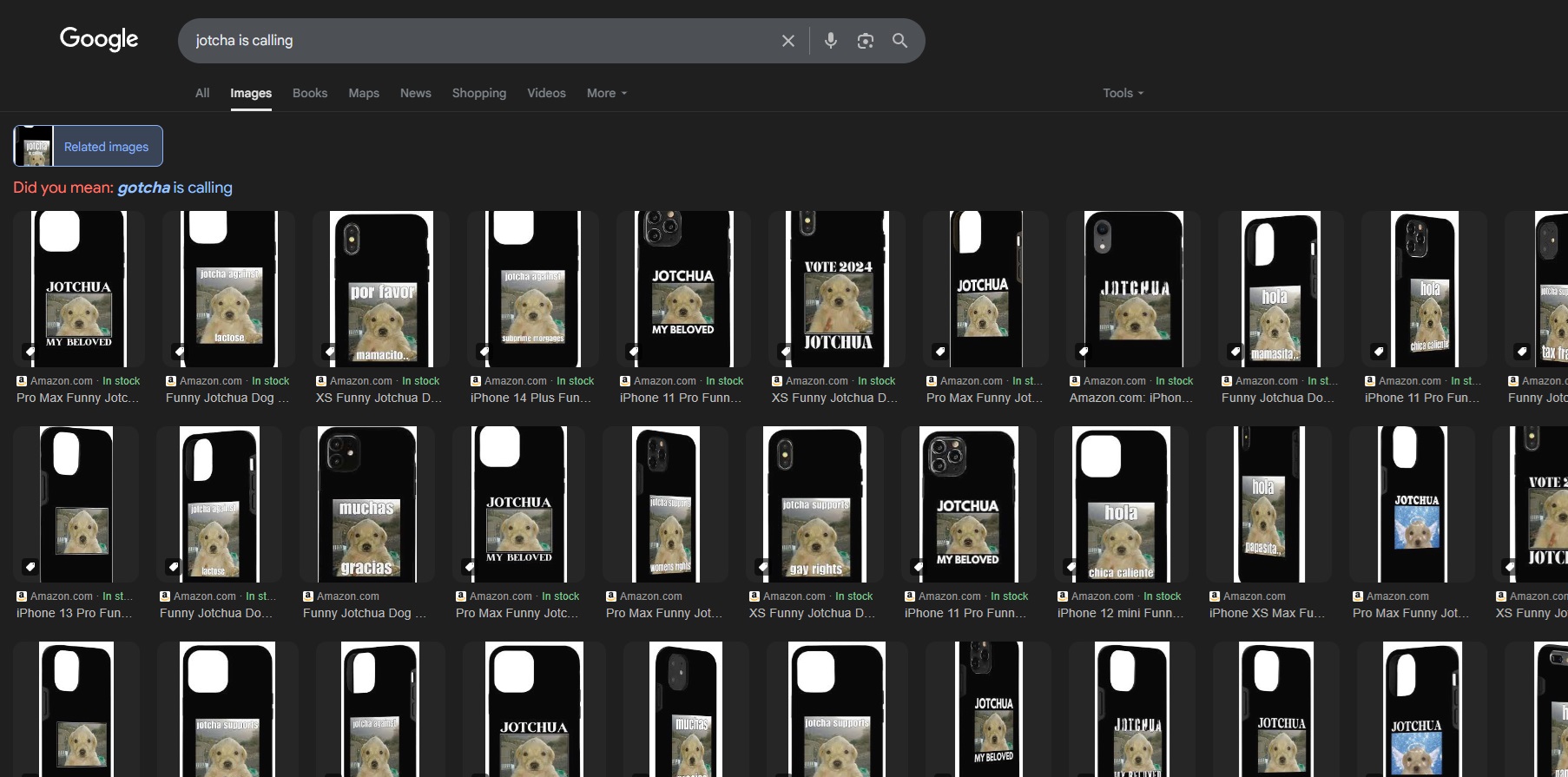The image size is (1568, 777).
Task: Click the Amazon favicon beside 'iPhone 11 Pro Funn...' first row
Action: click(625, 381)
